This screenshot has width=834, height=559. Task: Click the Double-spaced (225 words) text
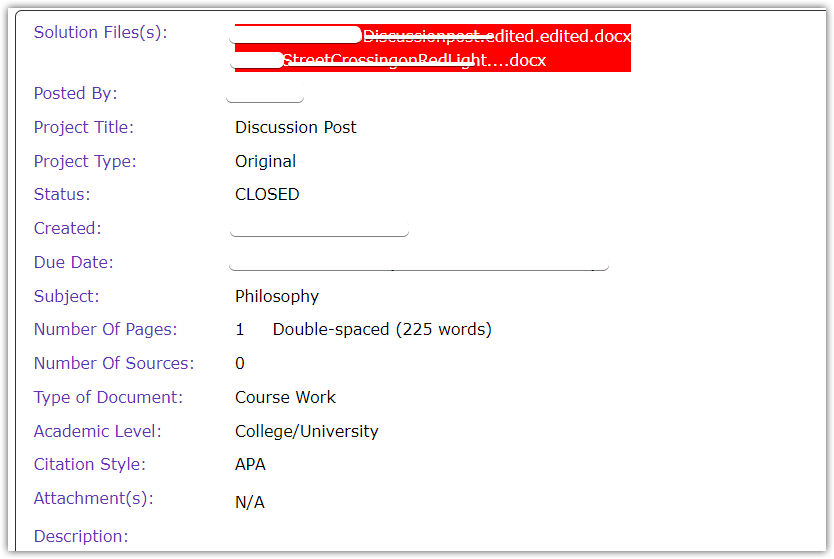[x=382, y=330]
